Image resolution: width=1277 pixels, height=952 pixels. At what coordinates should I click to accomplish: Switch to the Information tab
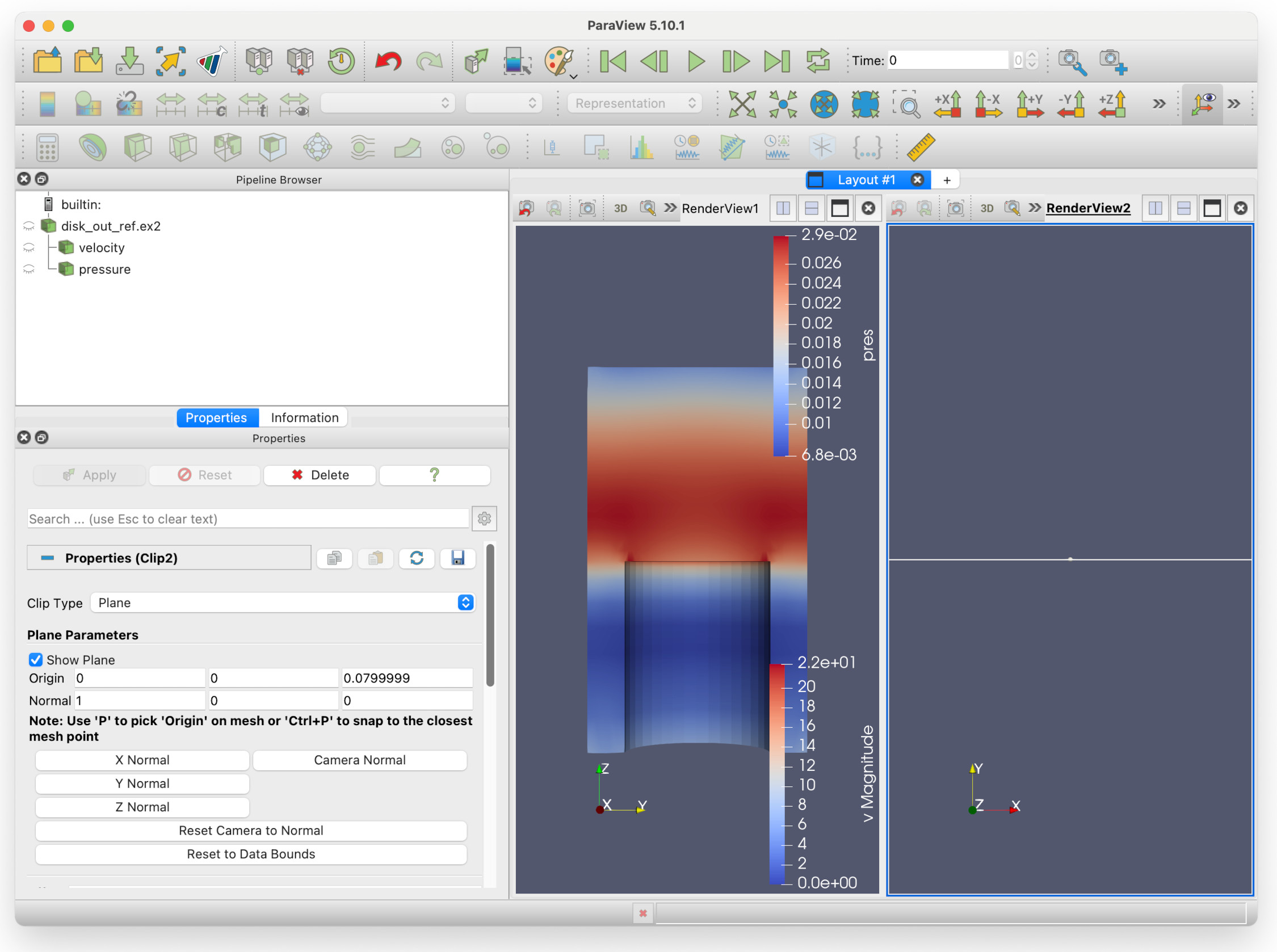pyautogui.click(x=304, y=418)
